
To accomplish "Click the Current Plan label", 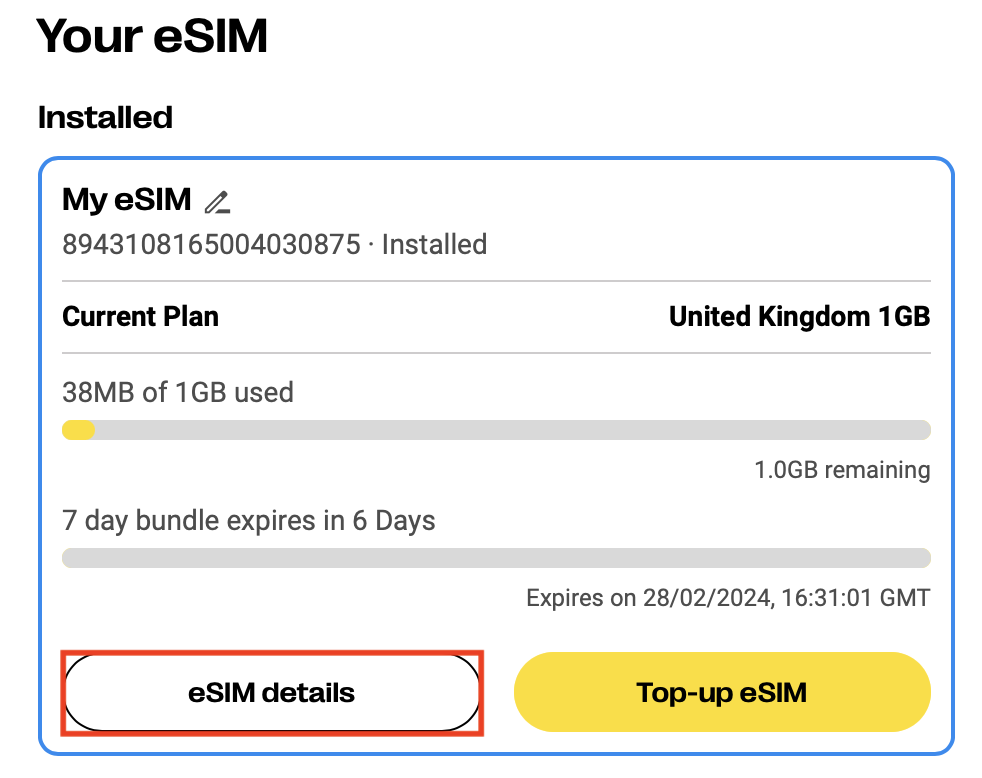I will 140,317.
